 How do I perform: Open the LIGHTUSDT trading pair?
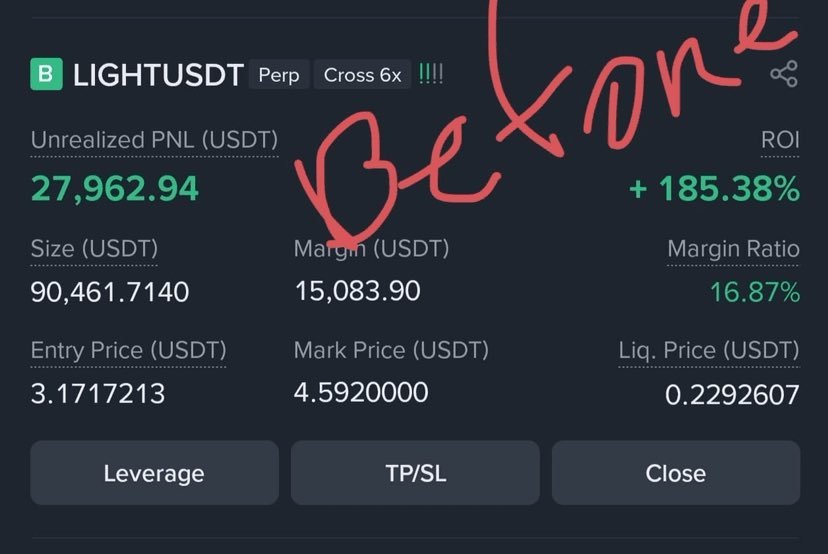(158, 75)
